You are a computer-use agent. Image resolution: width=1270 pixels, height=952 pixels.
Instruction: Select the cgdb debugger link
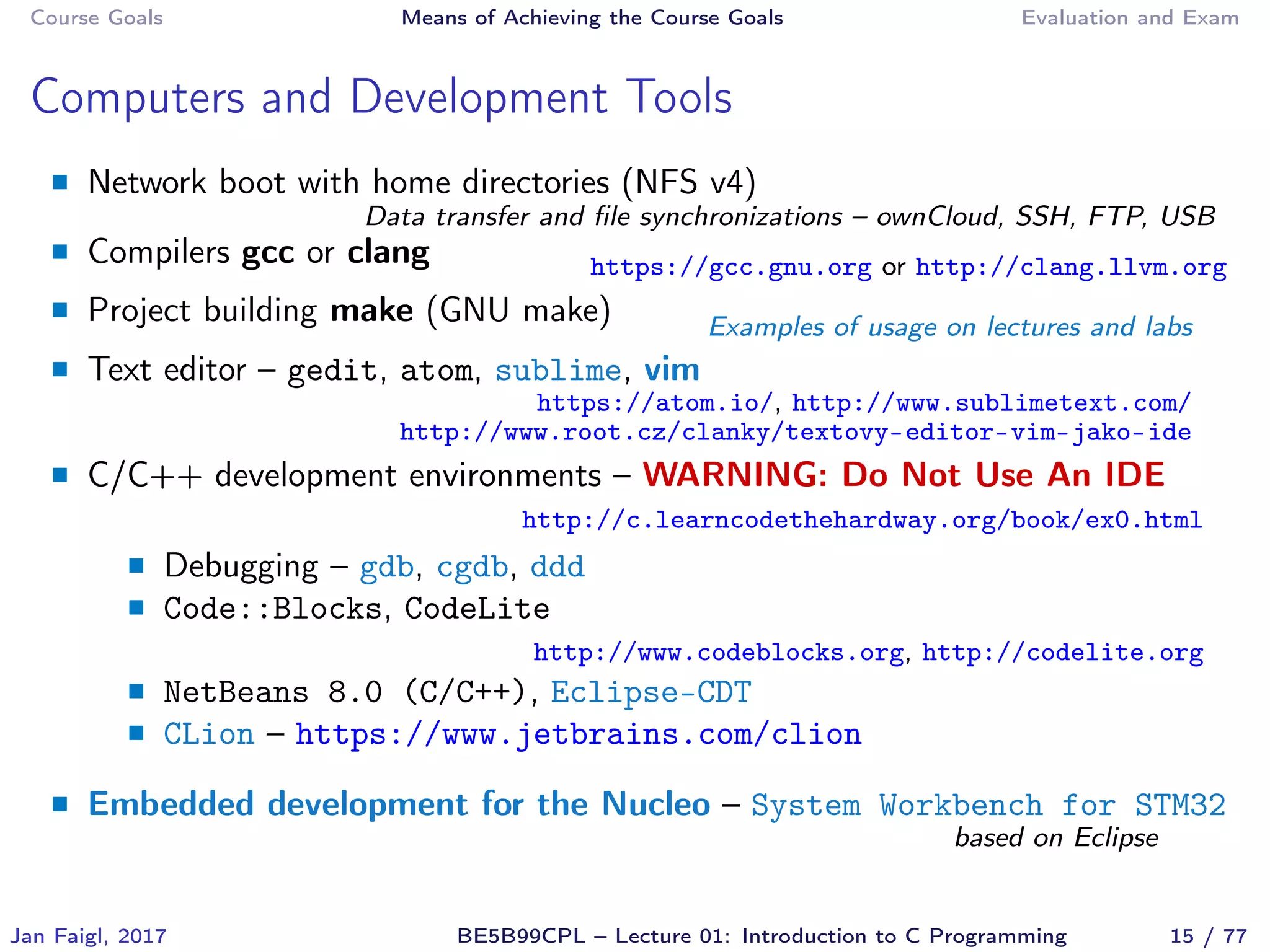473,567
